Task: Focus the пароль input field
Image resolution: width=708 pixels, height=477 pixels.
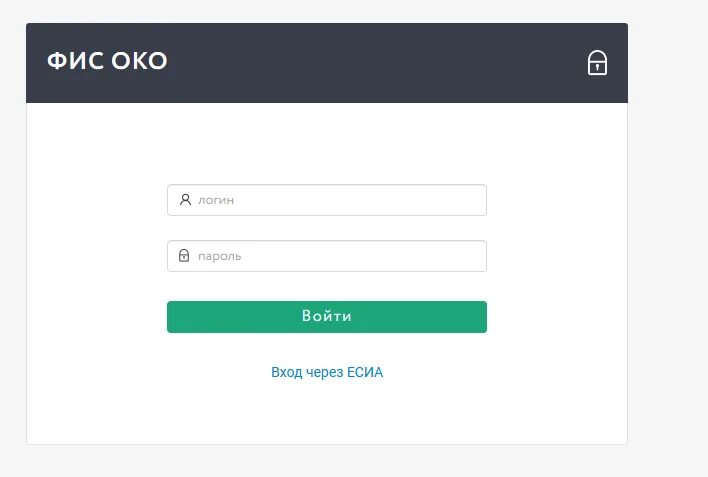Action: pyautogui.click(x=327, y=256)
